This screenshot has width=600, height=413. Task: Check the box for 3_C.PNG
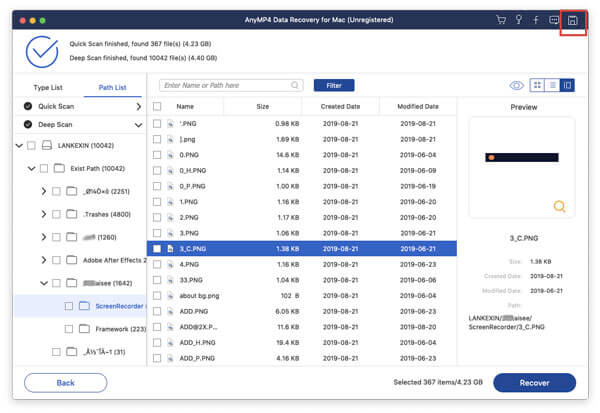pyautogui.click(x=157, y=249)
